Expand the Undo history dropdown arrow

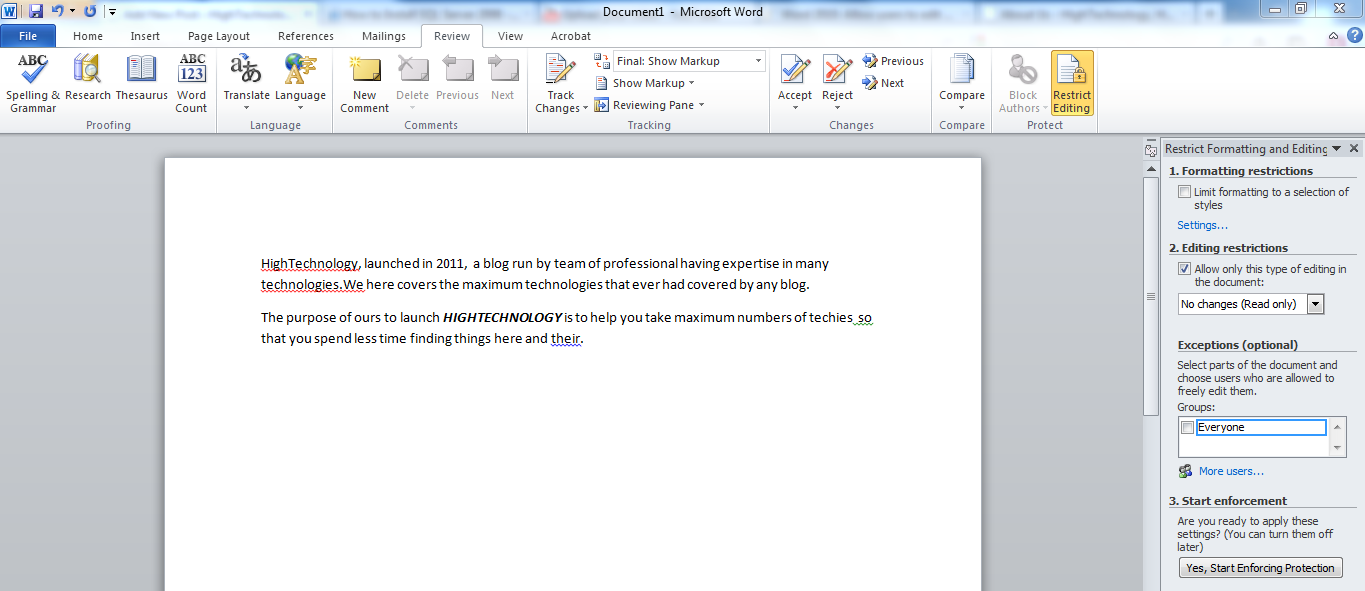click(x=73, y=11)
